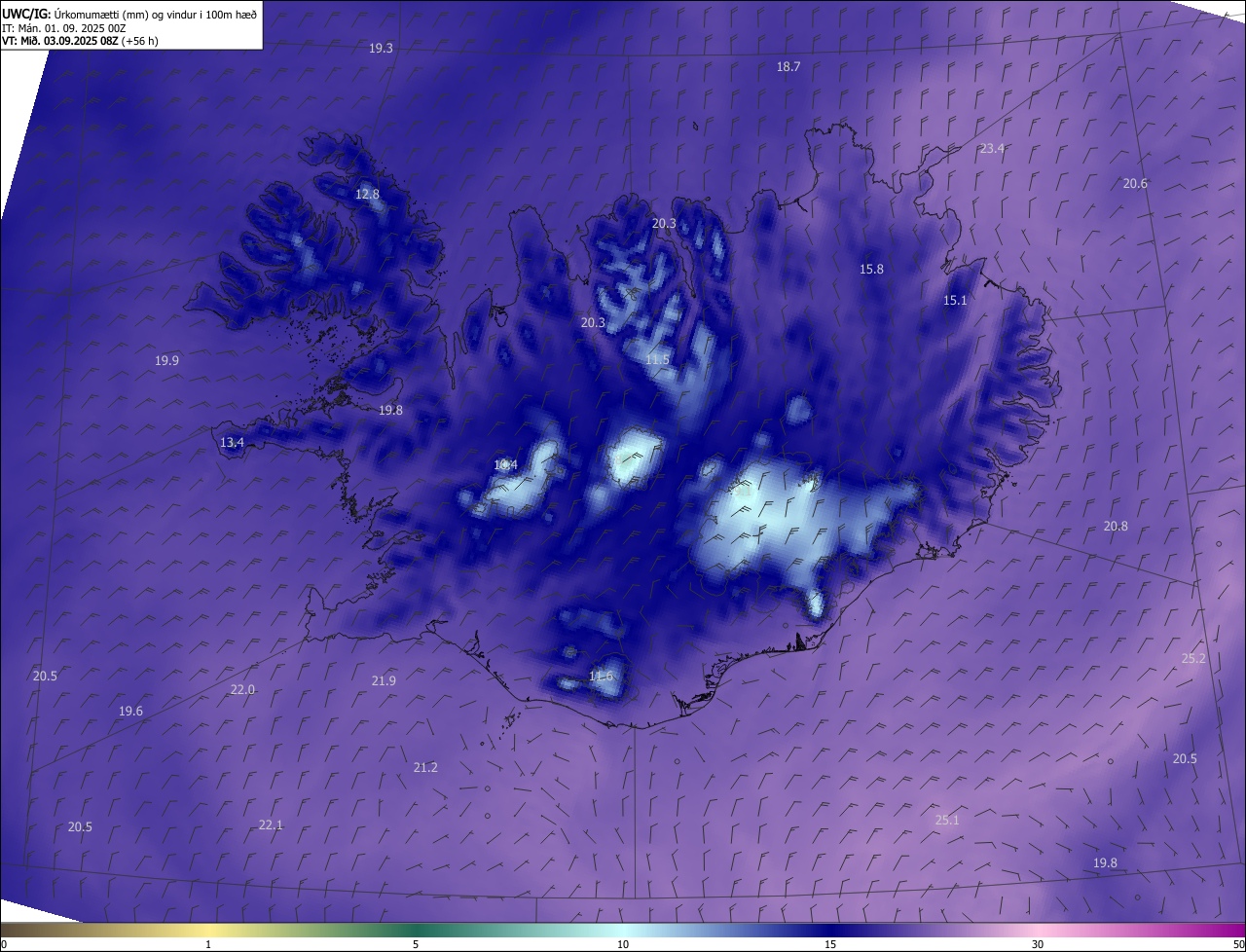Viewport: 1246px width, 952px height.
Task: Click the 15.8 value label
Action: click(x=871, y=270)
